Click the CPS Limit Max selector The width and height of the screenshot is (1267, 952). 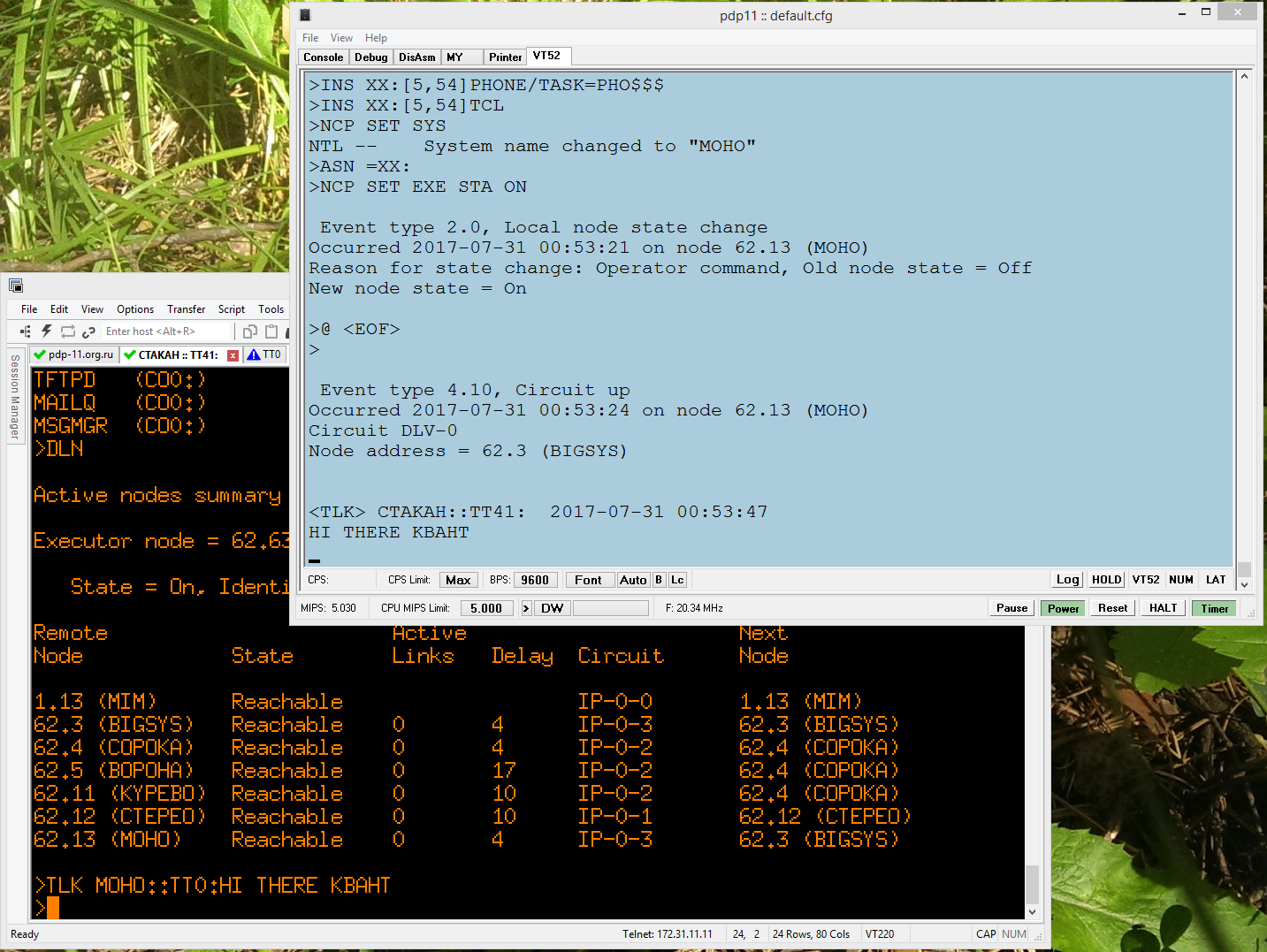pyautogui.click(x=458, y=580)
